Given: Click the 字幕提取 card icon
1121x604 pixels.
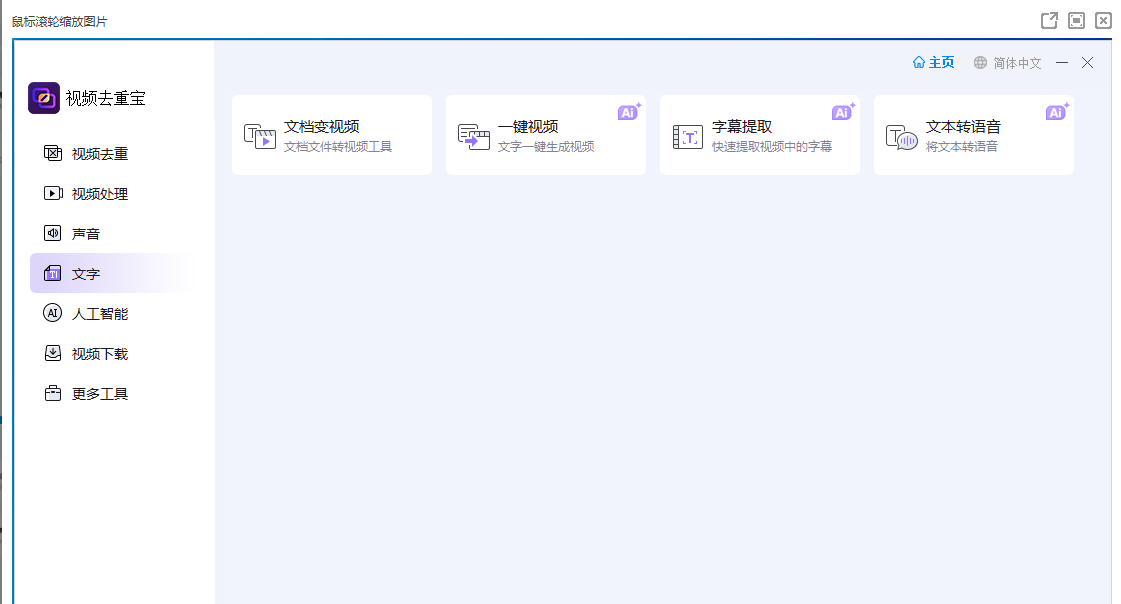Looking at the screenshot, I should [x=687, y=137].
